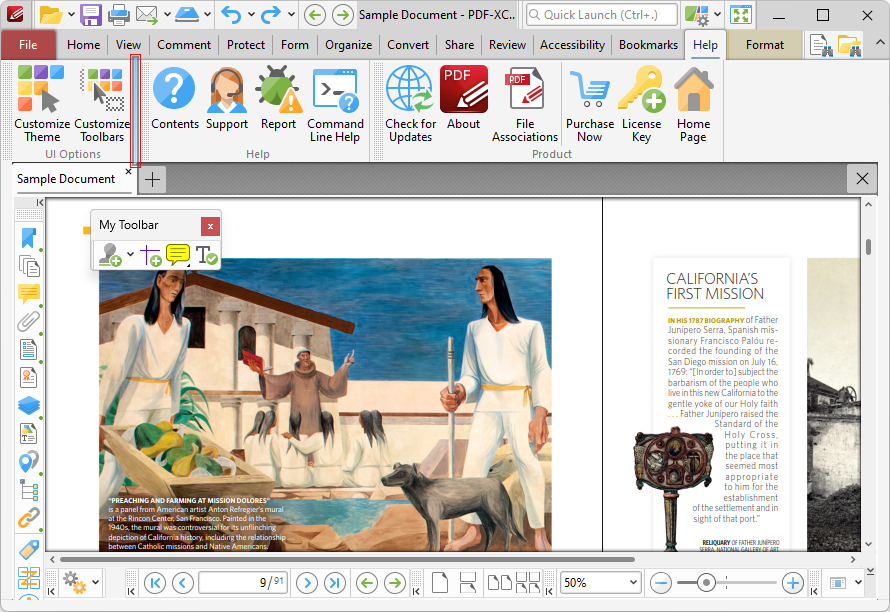Click the zoom slider handle
The width and height of the screenshot is (890, 612).
click(706, 582)
